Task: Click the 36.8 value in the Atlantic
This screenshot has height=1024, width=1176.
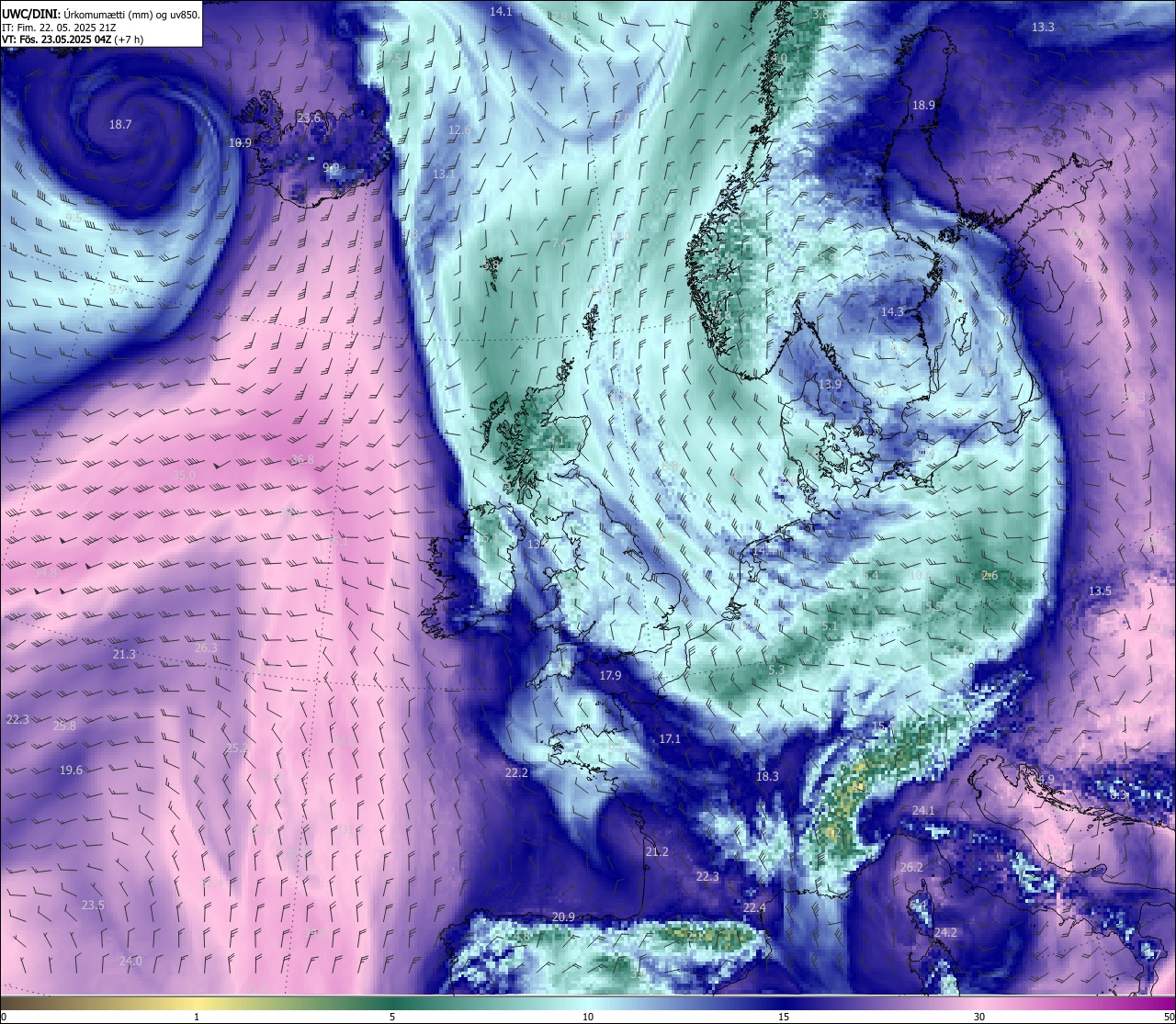Action: (302, 459)
